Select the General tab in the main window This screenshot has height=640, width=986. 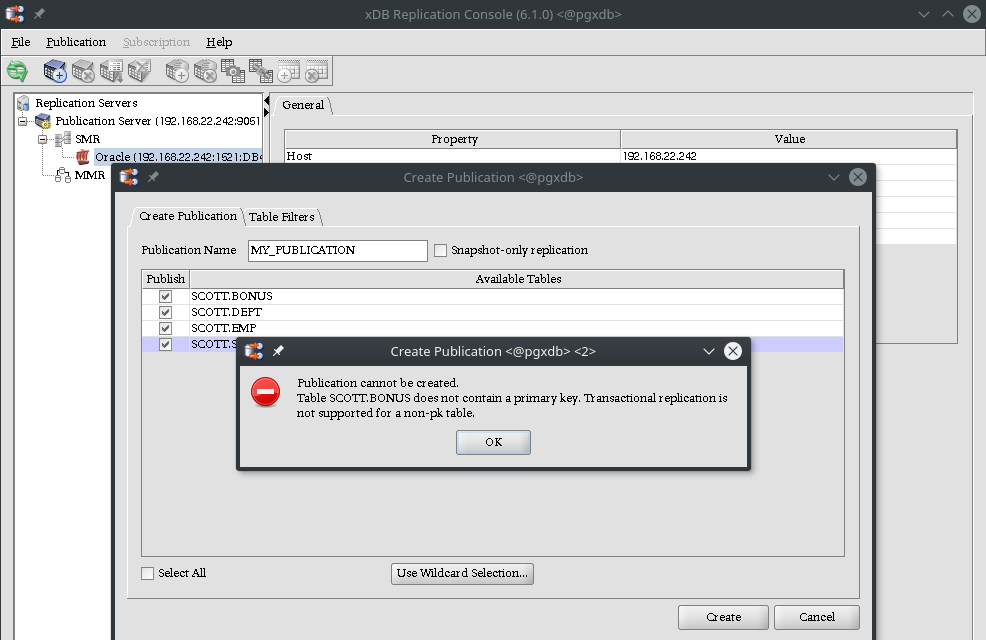303,105
